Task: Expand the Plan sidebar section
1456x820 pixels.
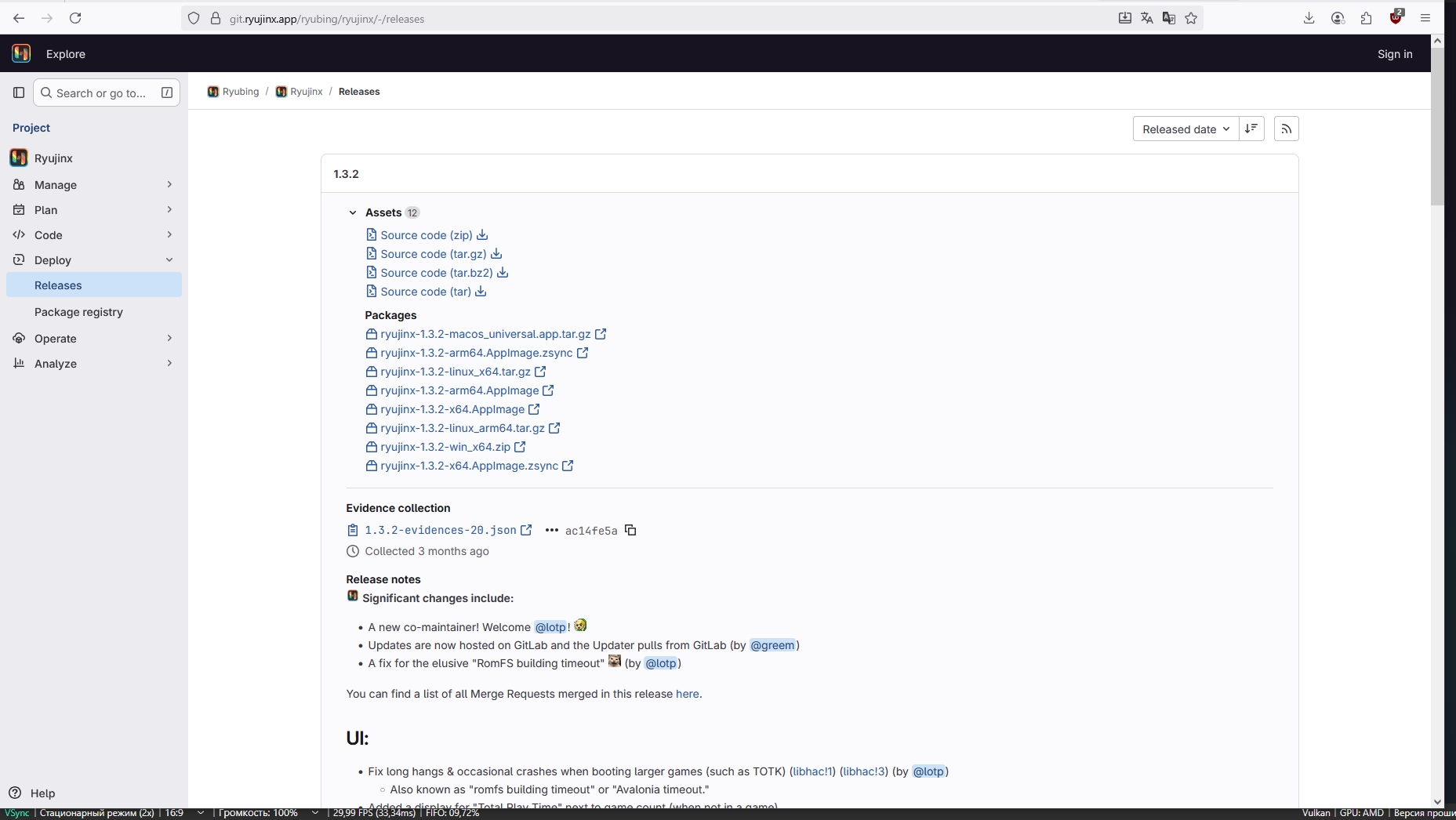Action: tap(94, 210)
